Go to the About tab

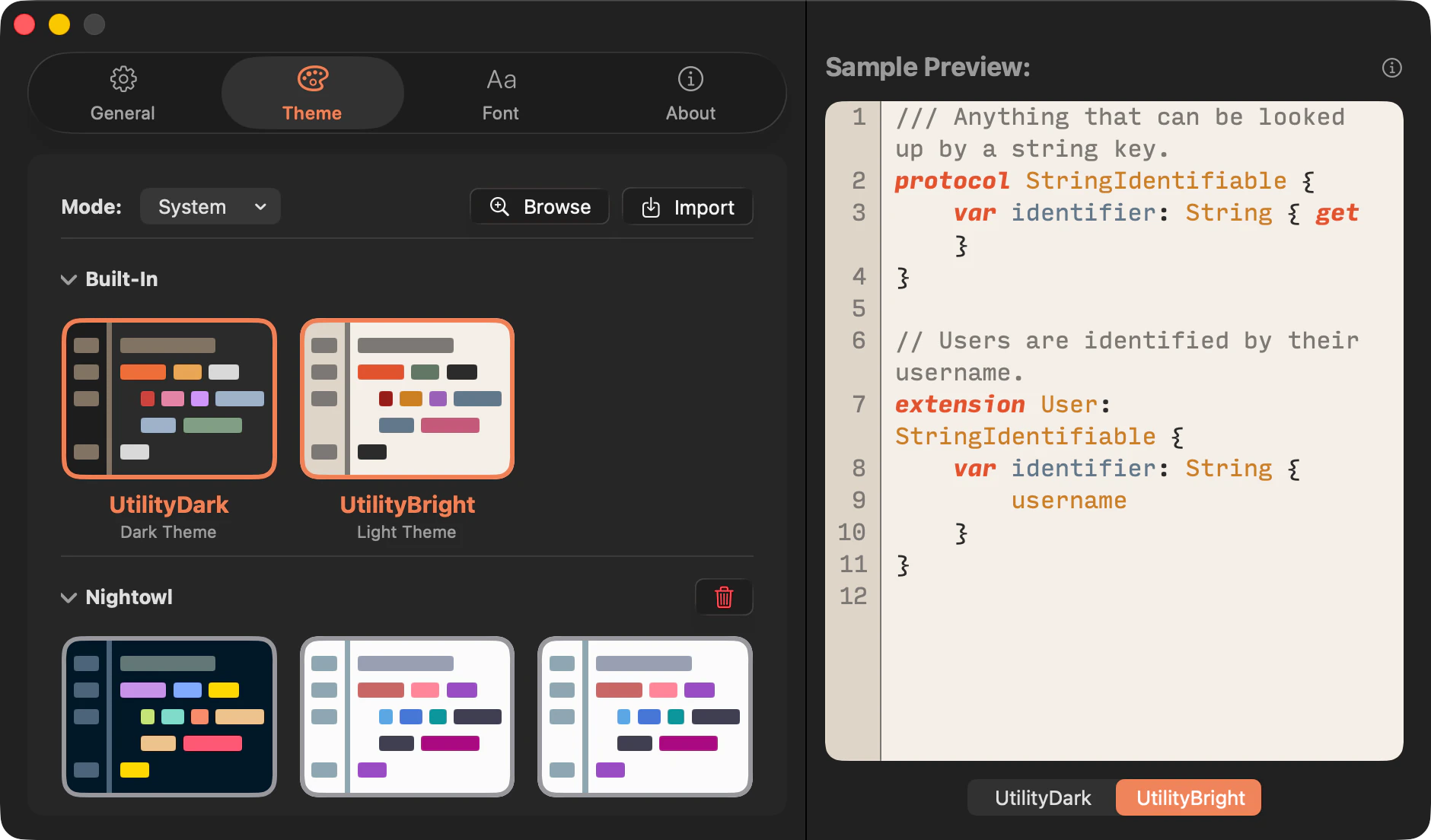tap(690, 94)
